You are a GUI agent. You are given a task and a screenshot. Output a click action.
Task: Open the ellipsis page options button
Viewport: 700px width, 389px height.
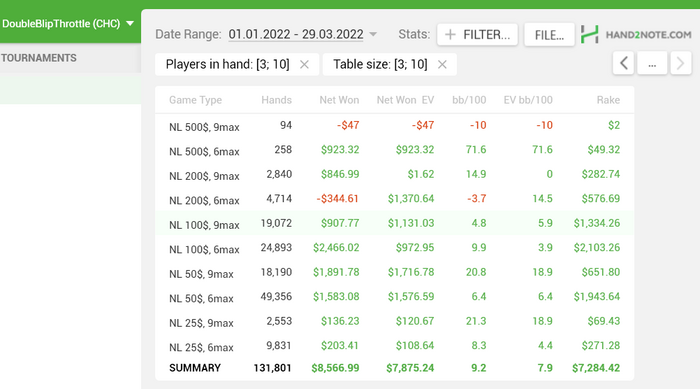652,63
